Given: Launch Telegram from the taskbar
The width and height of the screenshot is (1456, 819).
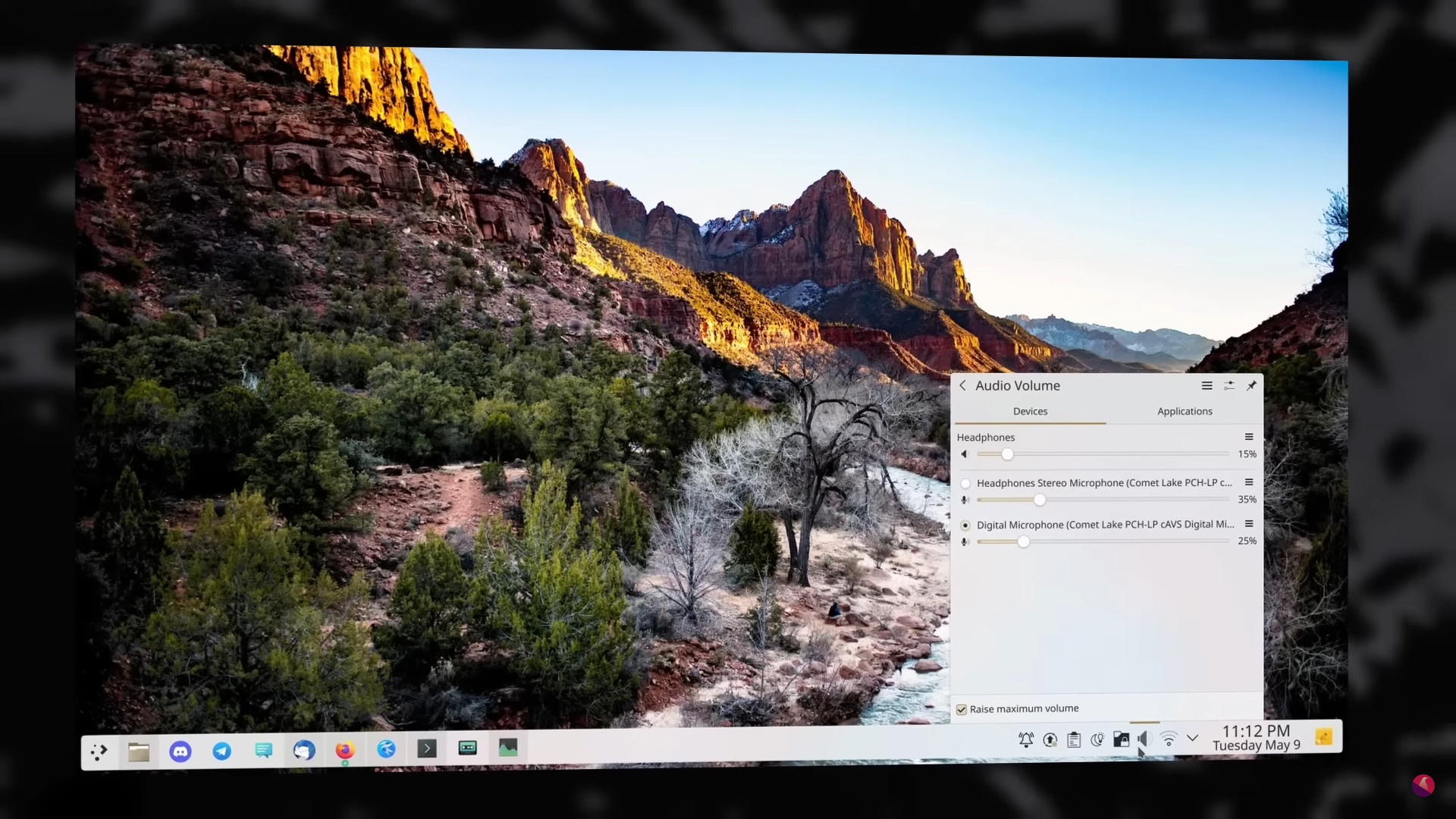Looking at the screenshot, I should (221, 751).
